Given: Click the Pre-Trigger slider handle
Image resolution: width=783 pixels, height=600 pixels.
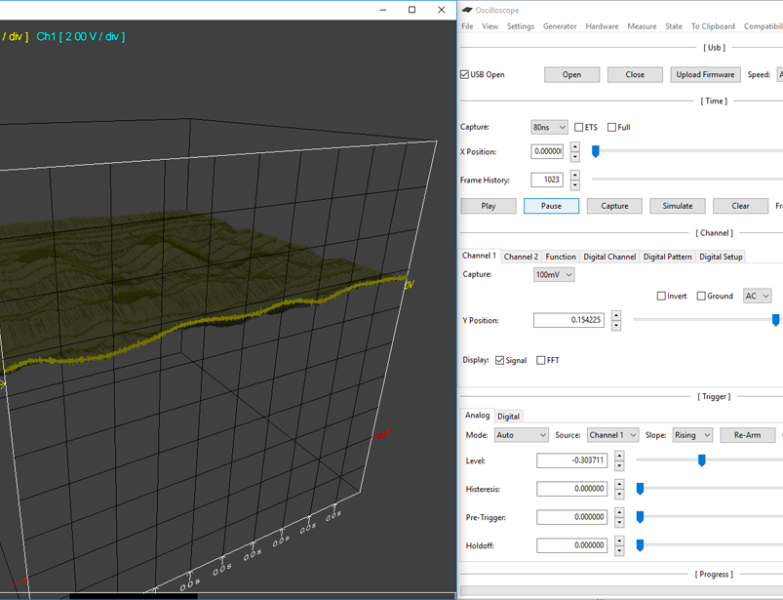Looking at the screenshot, I should coord(640,517).
